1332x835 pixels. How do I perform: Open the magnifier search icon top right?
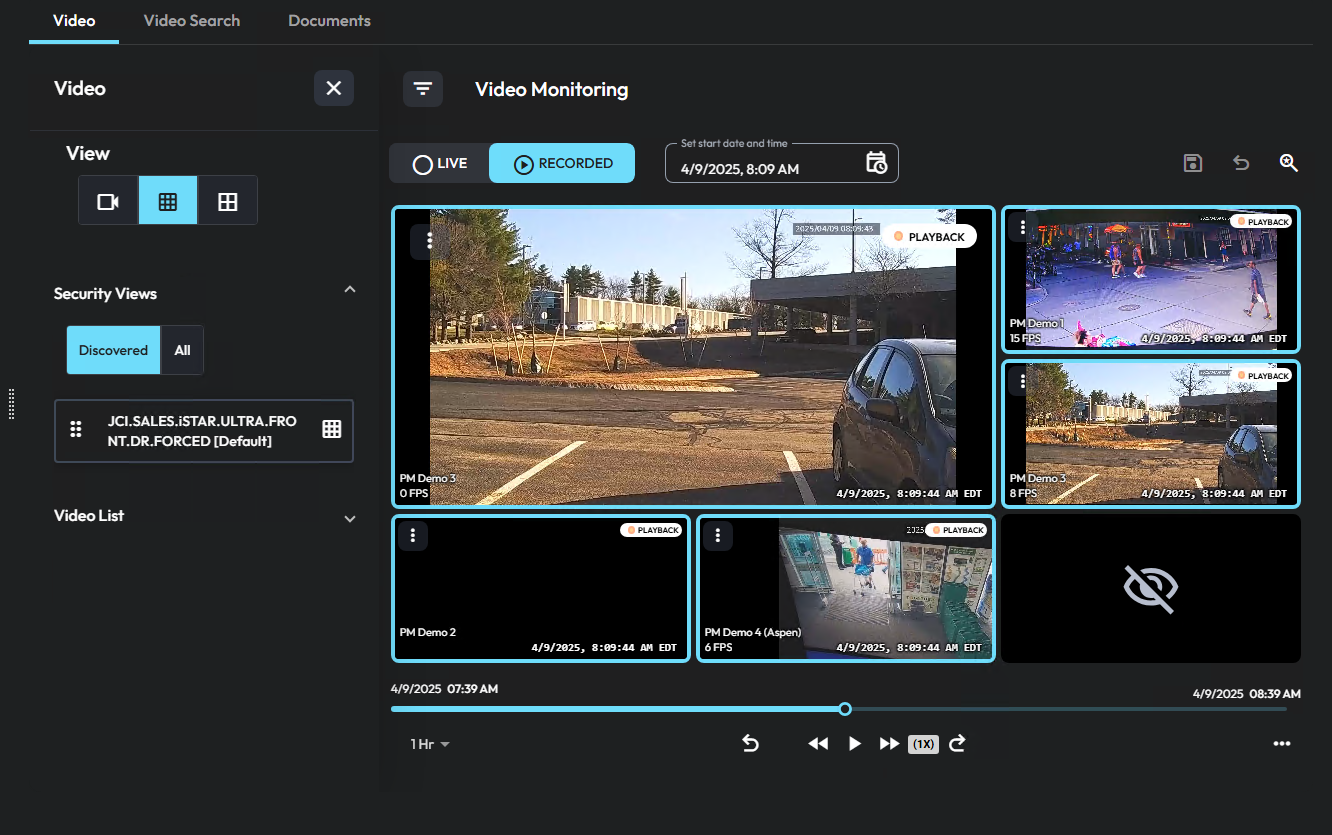click(1288, 162)
